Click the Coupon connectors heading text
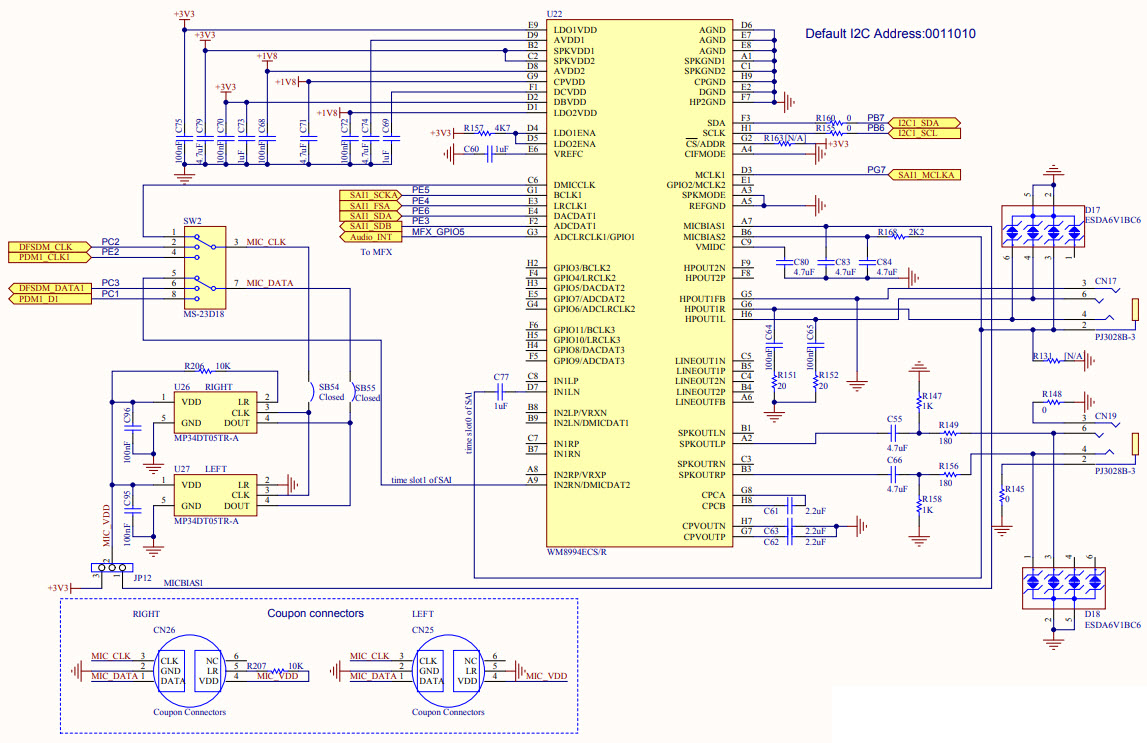The width and height of the screenshot is (1147, 743). (315, 614)
